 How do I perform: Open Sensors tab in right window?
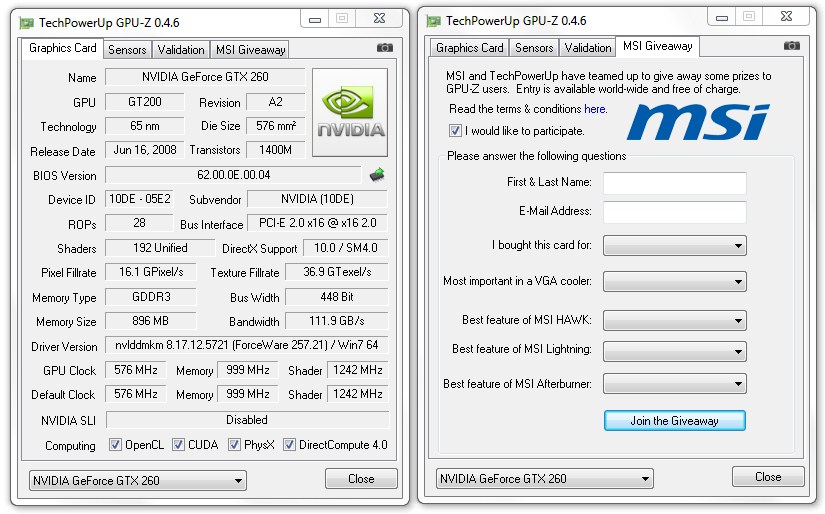coord(534,48)
